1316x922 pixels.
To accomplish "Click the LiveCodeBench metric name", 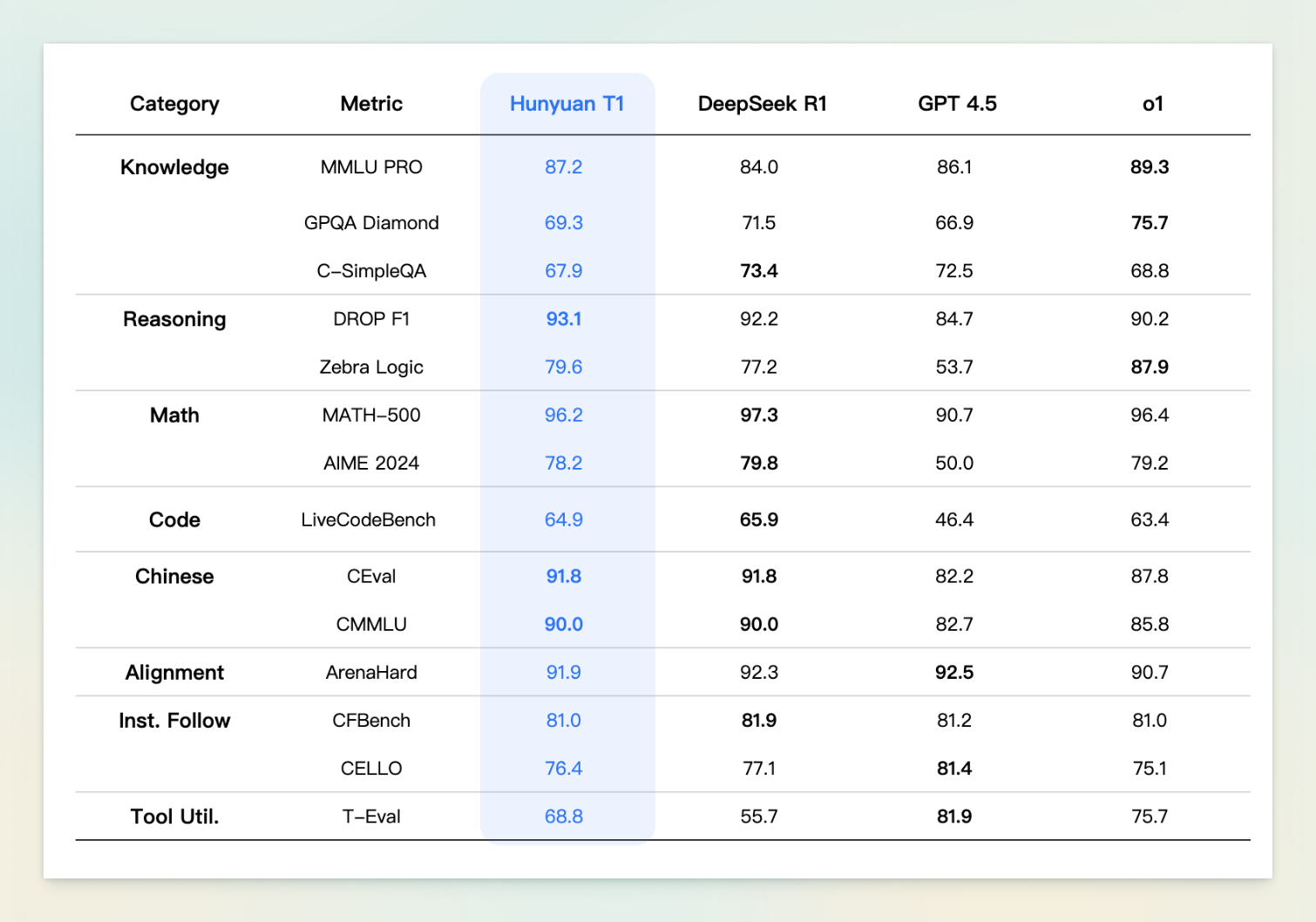I will point(368,519).
